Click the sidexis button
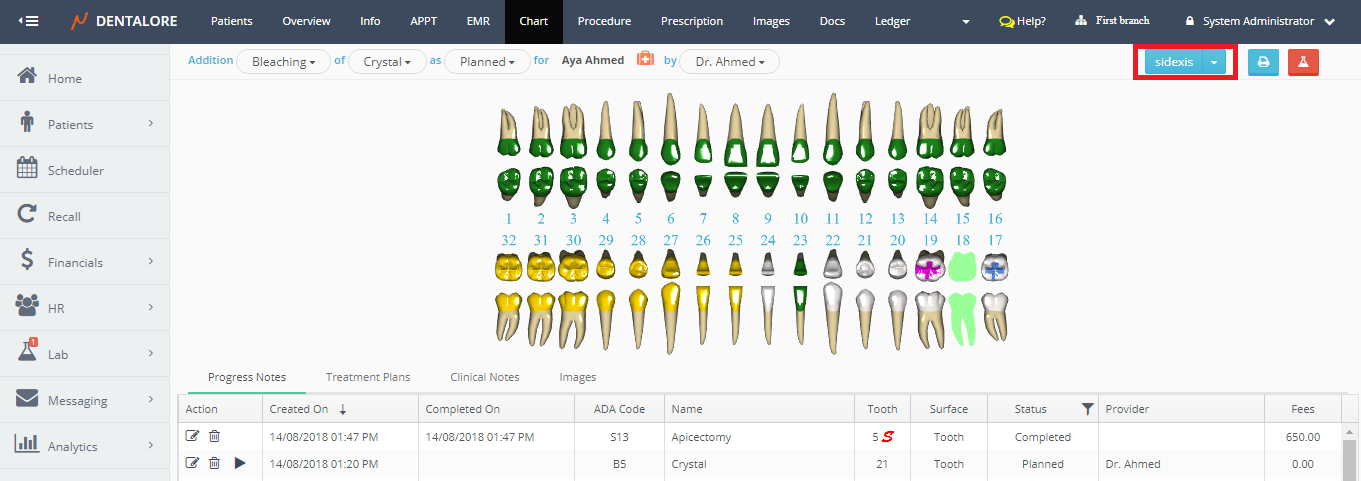 click(1174, 62)
